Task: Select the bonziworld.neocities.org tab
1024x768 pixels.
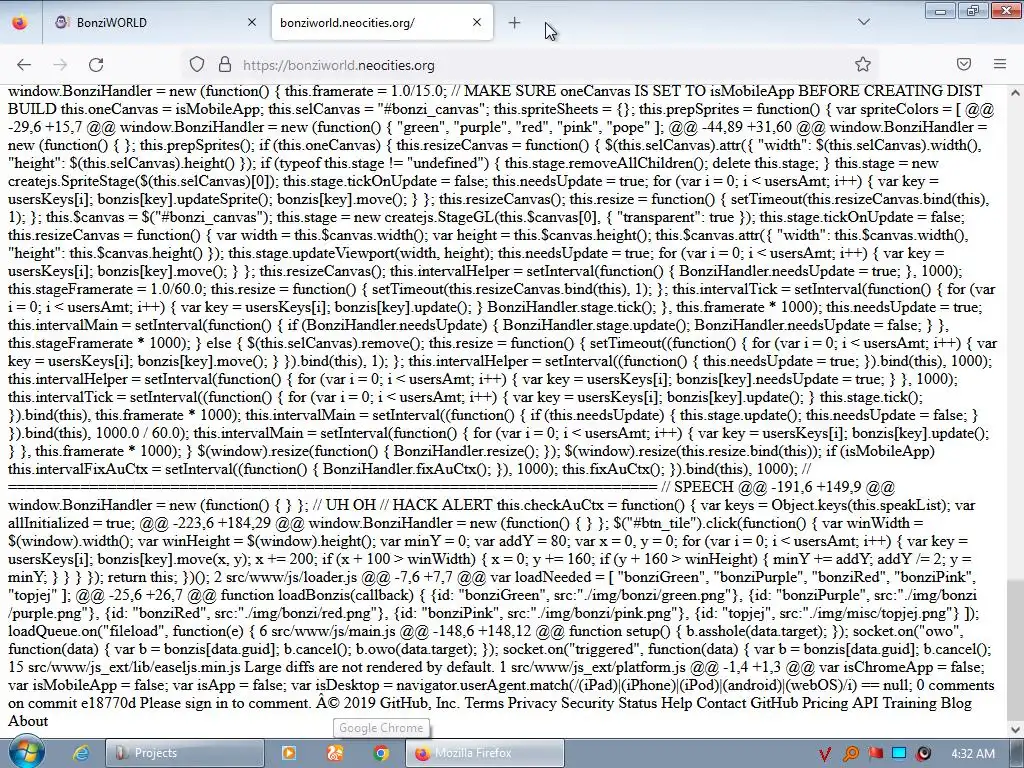Action: (x=381, y=22)
